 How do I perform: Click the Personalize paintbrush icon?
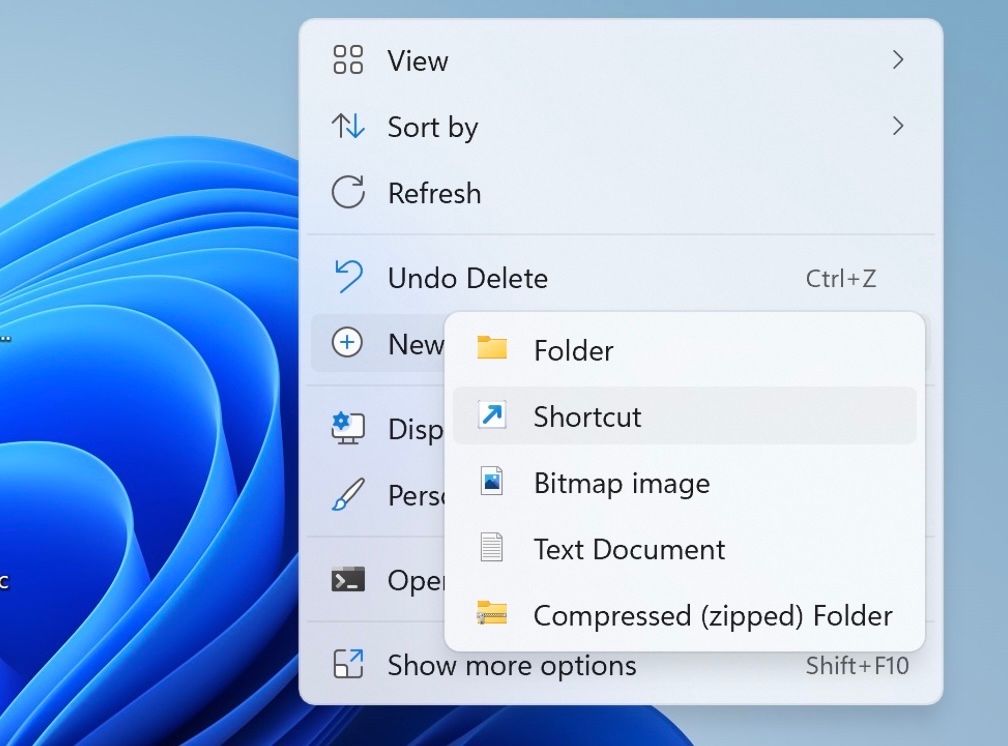(348, 494)
